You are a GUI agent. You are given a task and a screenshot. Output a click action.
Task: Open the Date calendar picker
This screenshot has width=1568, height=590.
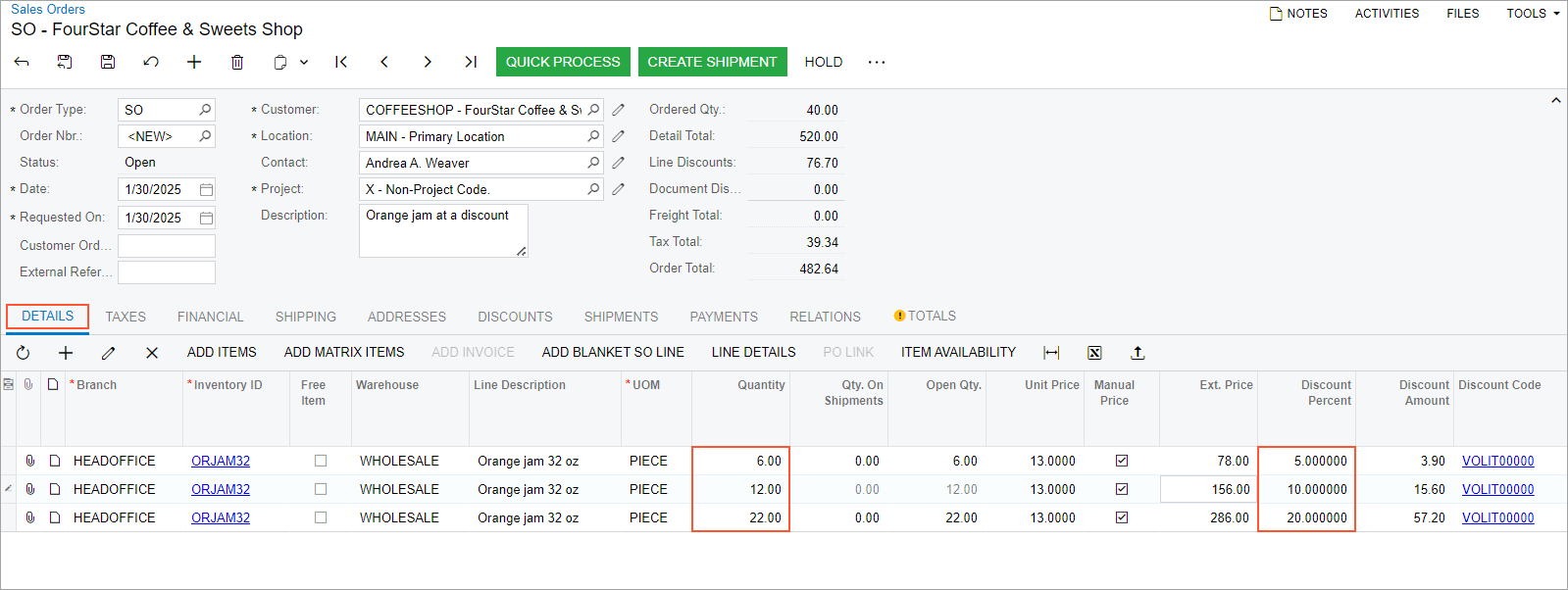pyautogui.click(x=207, y=189)
